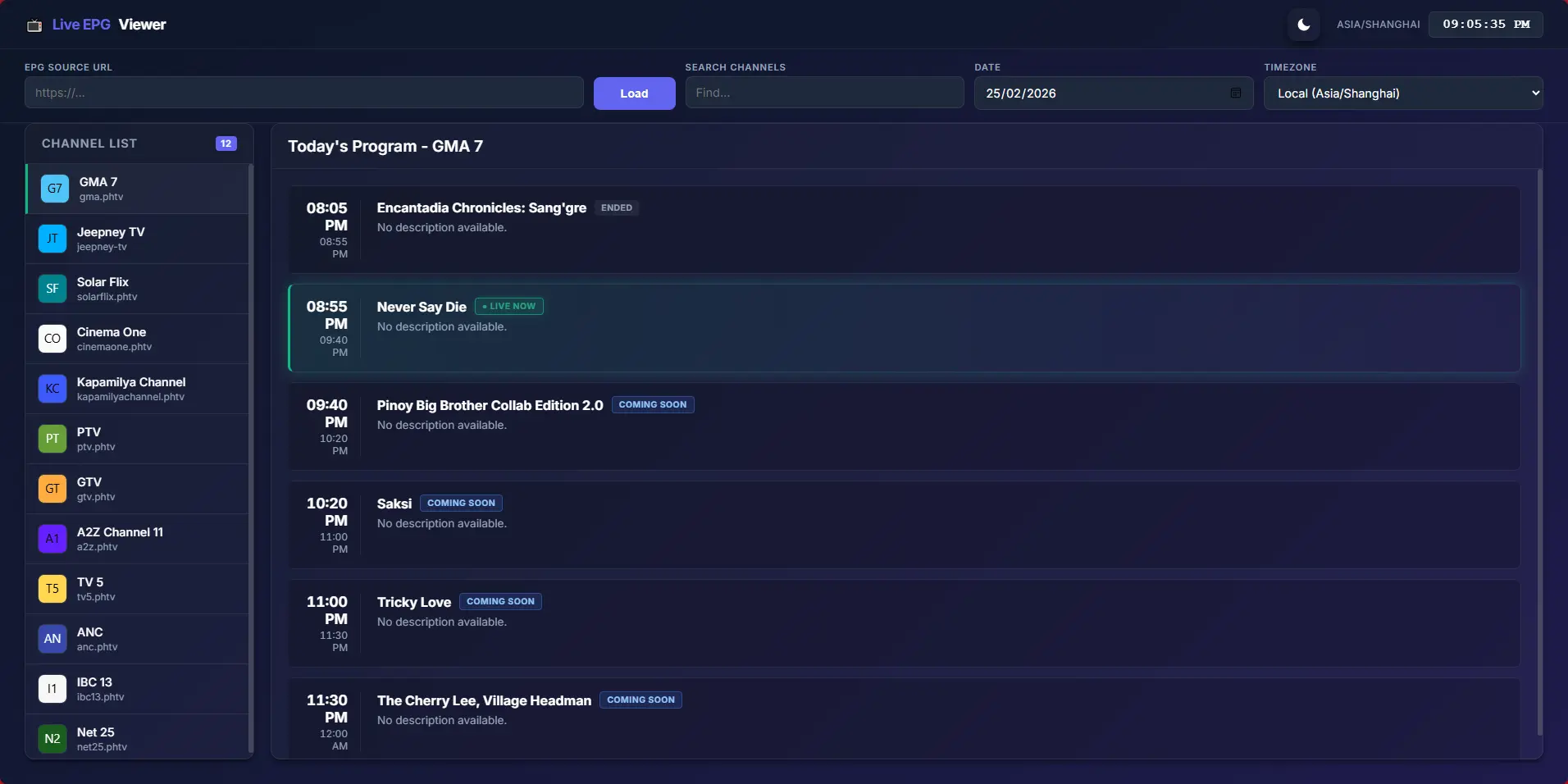The image size is (1568, 784).
Task: Click the channel list scrollbar
Action: [x=251, y=458]
